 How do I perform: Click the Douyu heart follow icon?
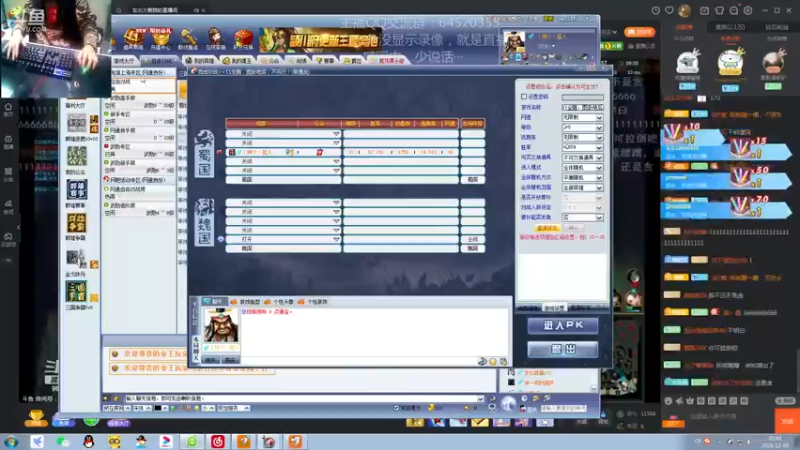pyautogui.click(x=669, y=10)
